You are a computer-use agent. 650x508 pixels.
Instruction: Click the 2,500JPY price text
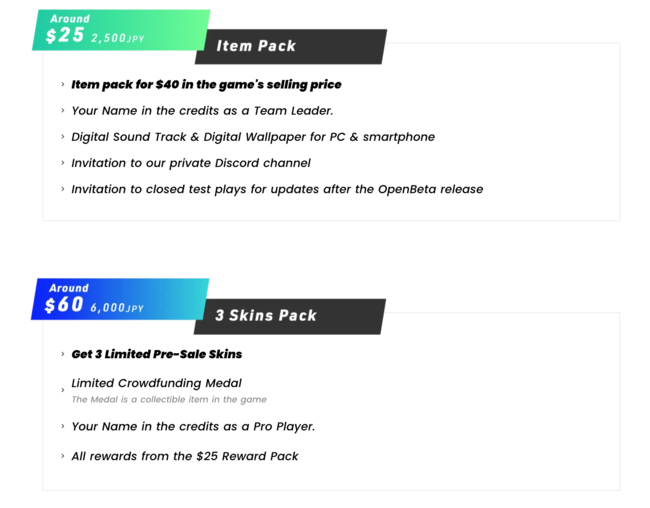tap(118, 38)
